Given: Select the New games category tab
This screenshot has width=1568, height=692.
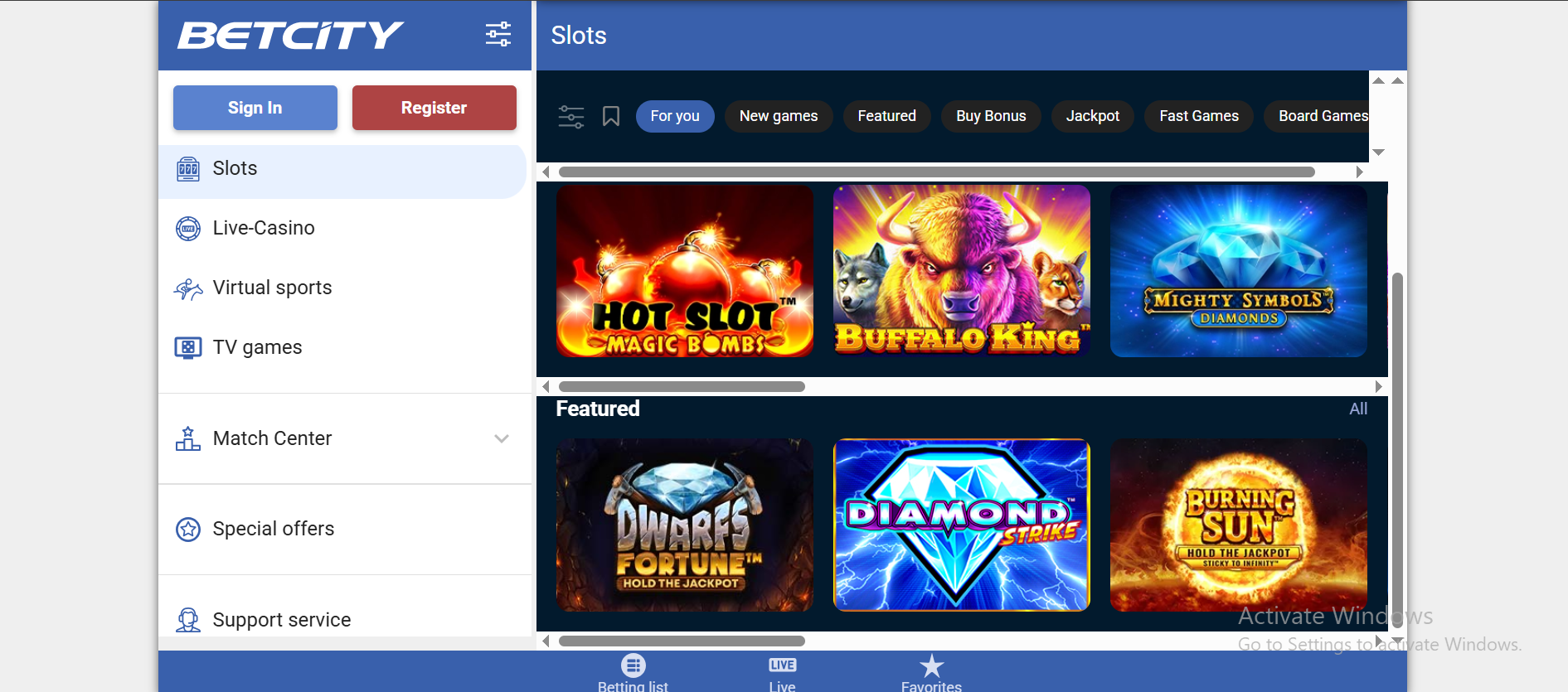Looking at the screenshot, I should click(x=779, y=116).
